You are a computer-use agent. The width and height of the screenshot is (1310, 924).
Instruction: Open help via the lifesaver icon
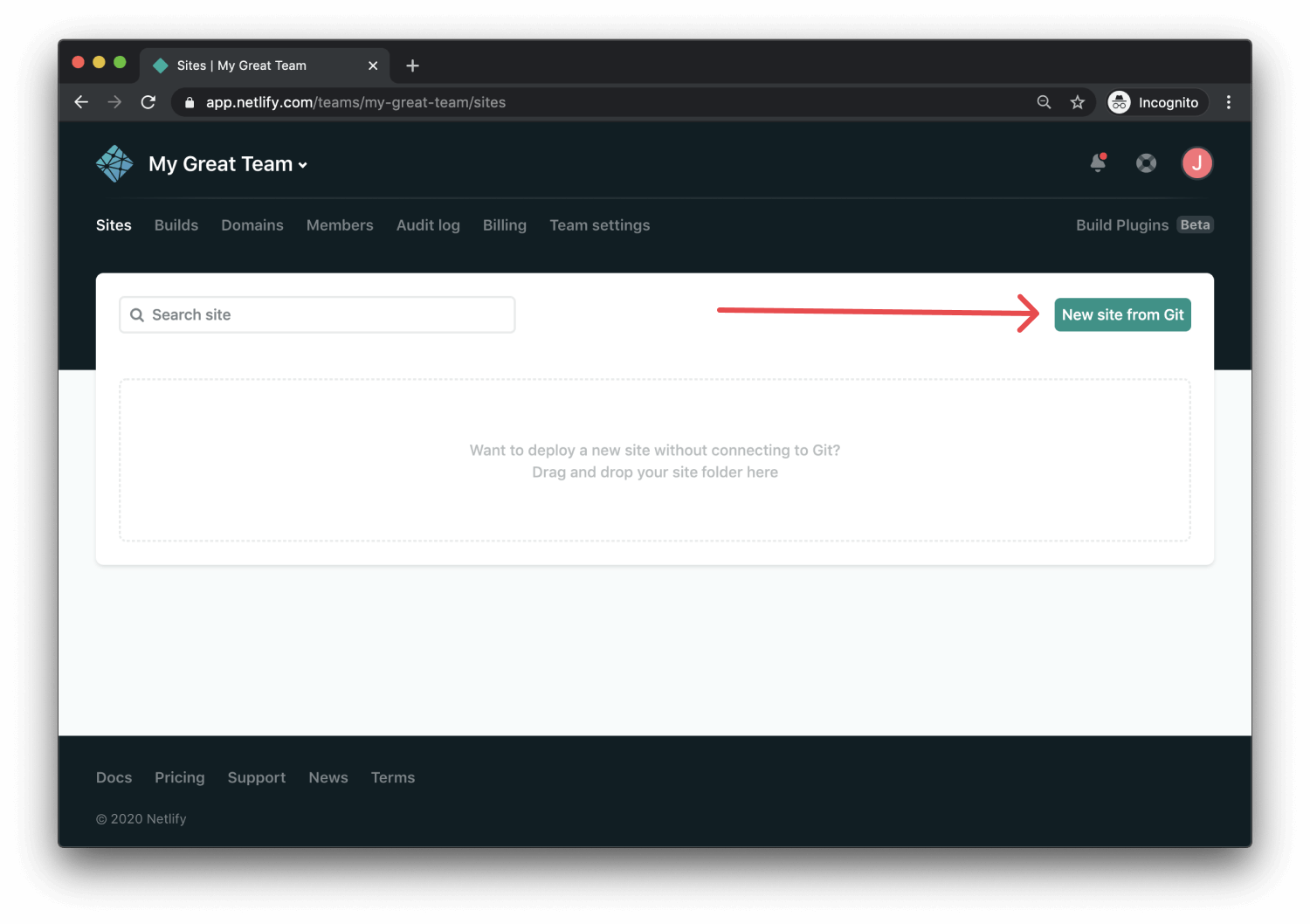pos(1146,162)
